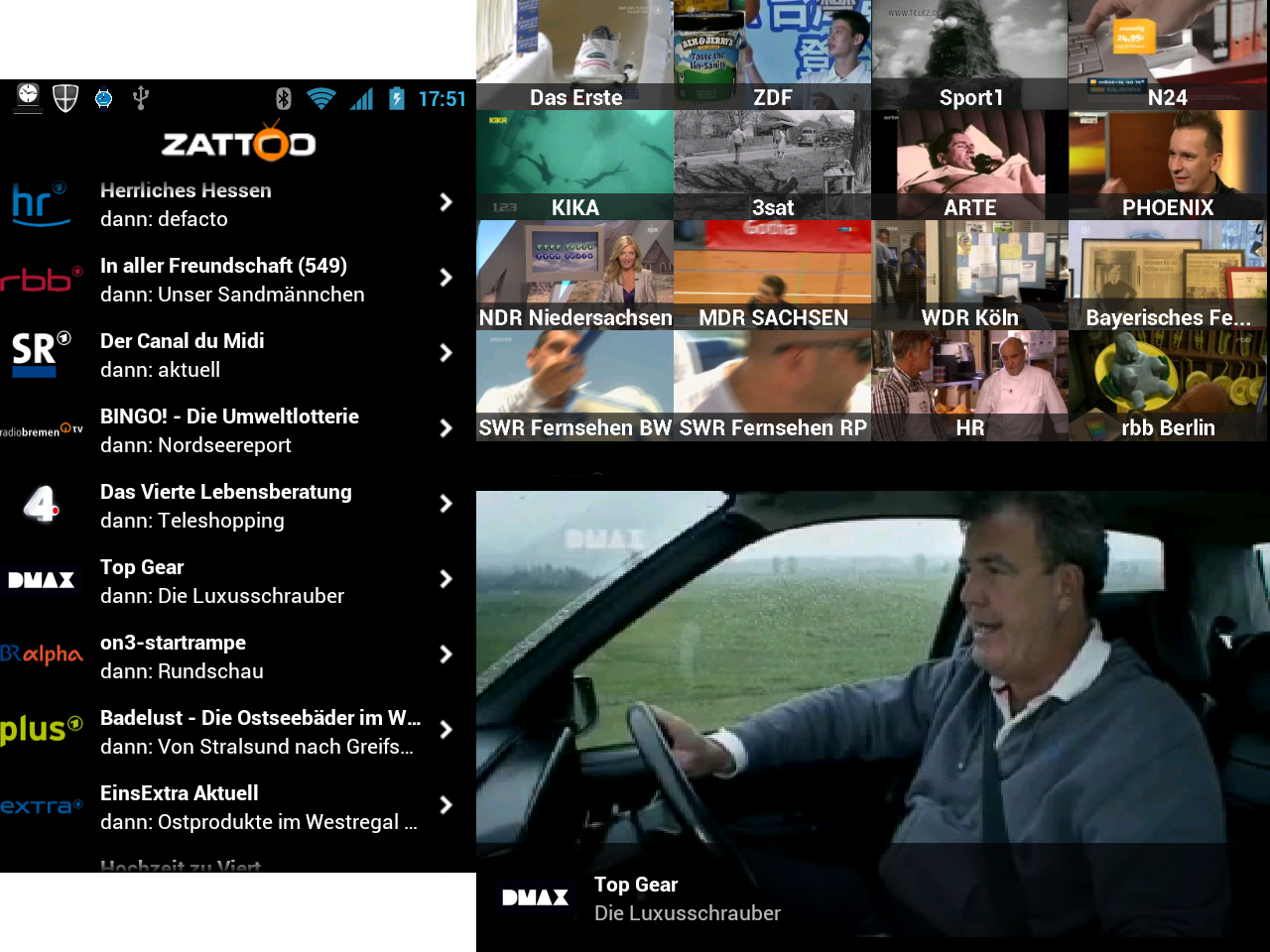Tap the 17:51 clock in status bar

[x=442, y=99]
